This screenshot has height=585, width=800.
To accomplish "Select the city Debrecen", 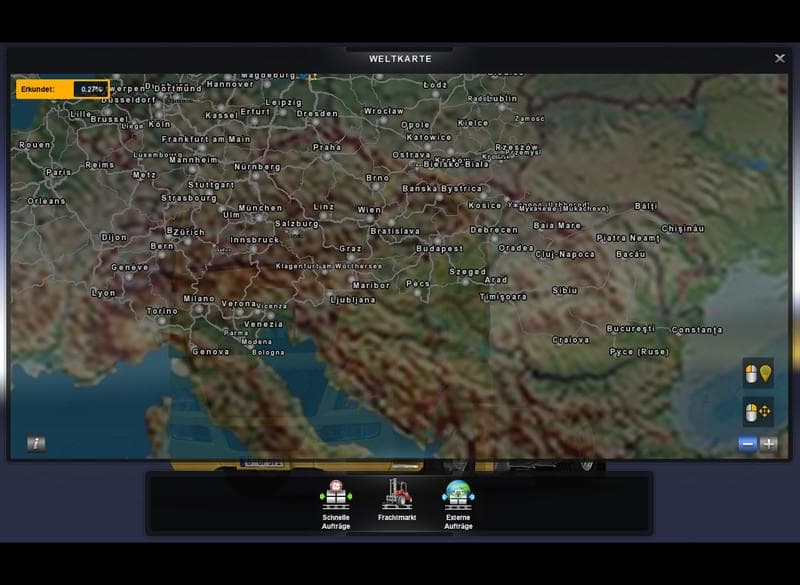I will 494,230.
